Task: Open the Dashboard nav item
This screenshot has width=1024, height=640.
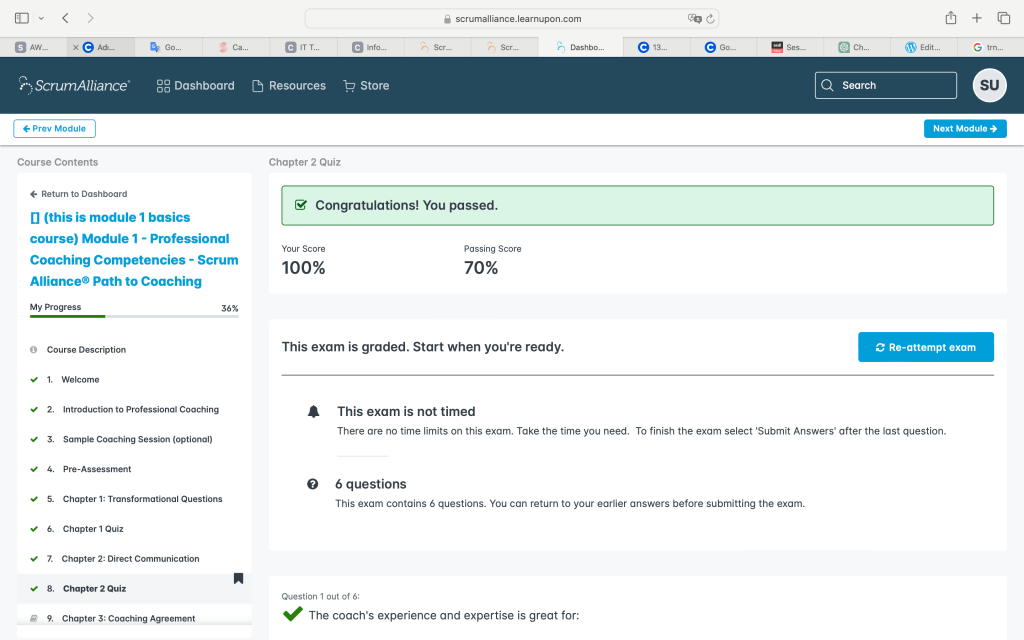Action: [195, 86]
